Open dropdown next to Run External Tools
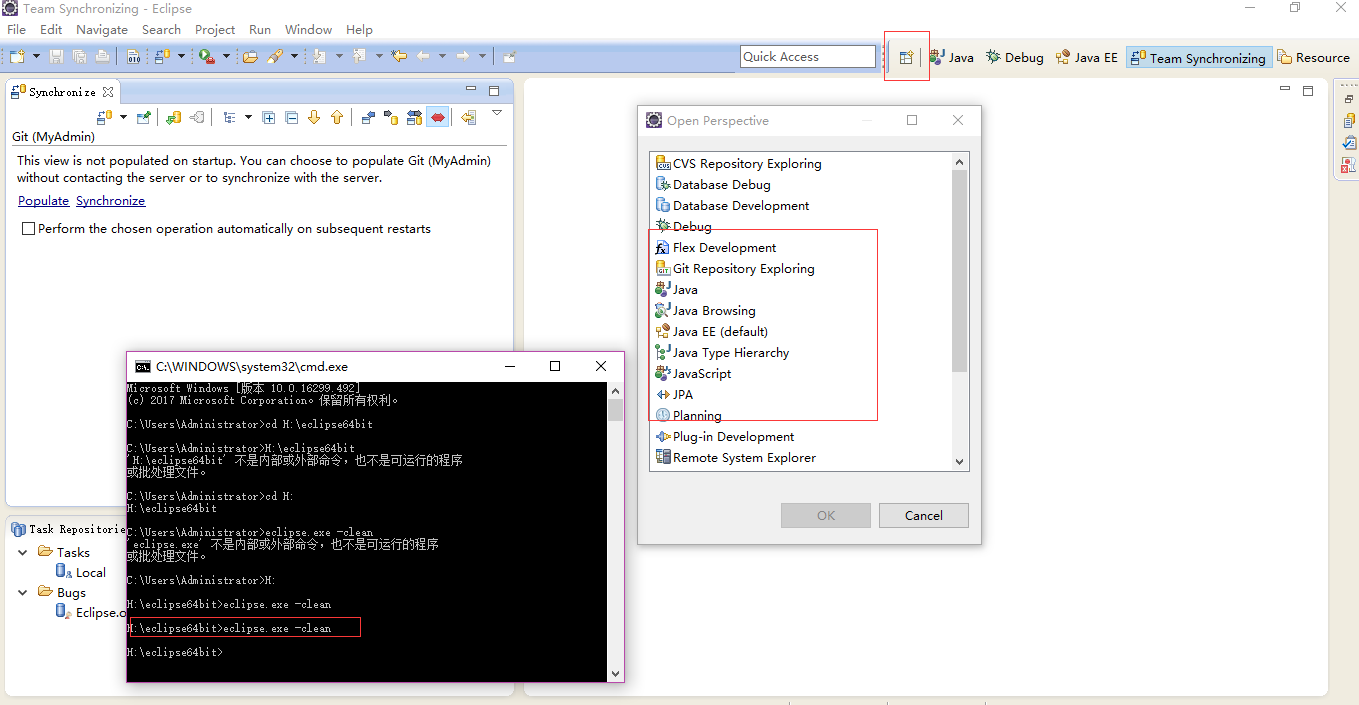The height and width of the screenshot is (705, 1359). (226, 57)
